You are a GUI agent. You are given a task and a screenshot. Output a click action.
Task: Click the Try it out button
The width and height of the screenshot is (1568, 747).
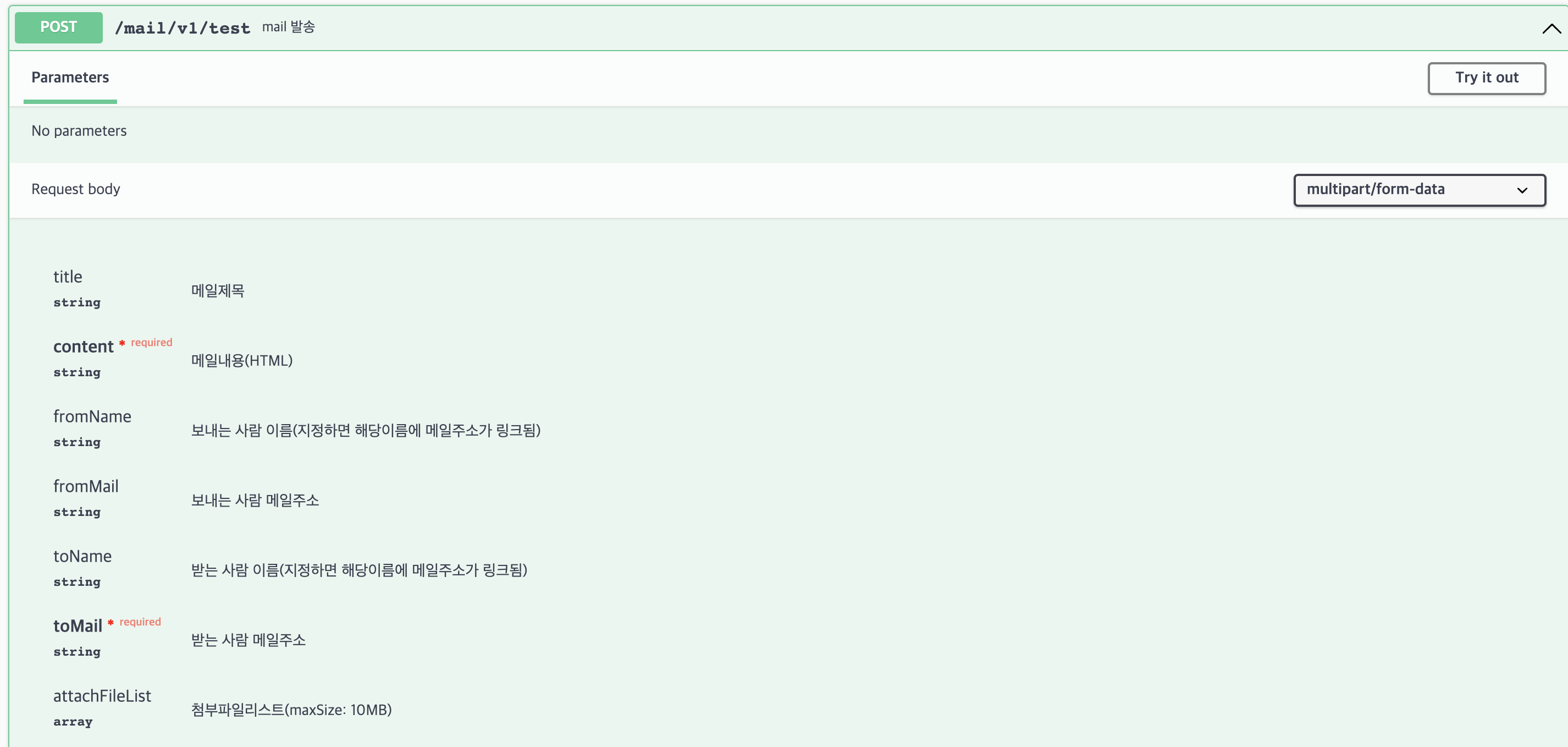click(x=1486, y=78)
